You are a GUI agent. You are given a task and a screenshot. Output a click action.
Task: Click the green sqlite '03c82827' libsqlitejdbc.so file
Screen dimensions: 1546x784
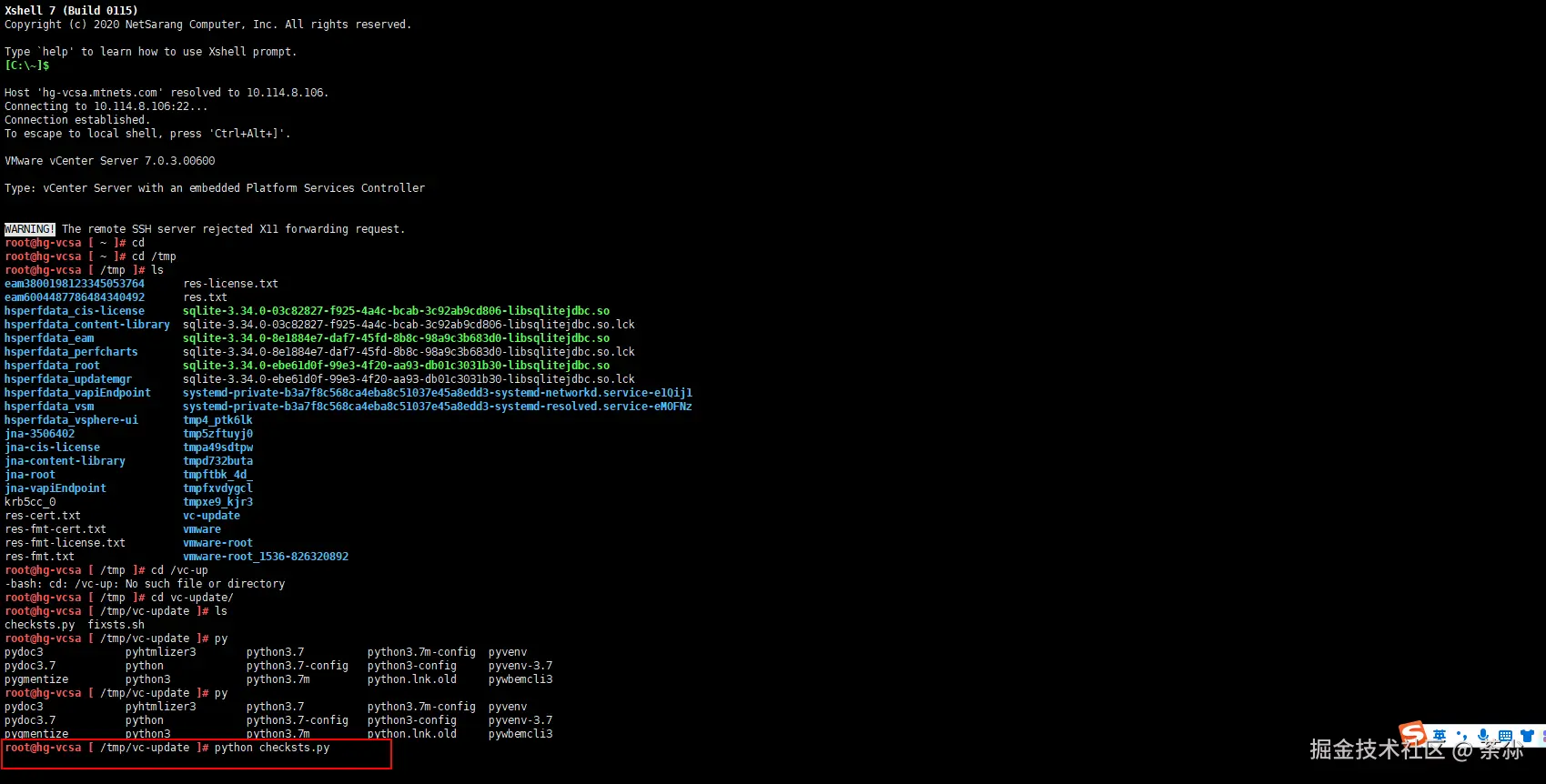[396, 311]
